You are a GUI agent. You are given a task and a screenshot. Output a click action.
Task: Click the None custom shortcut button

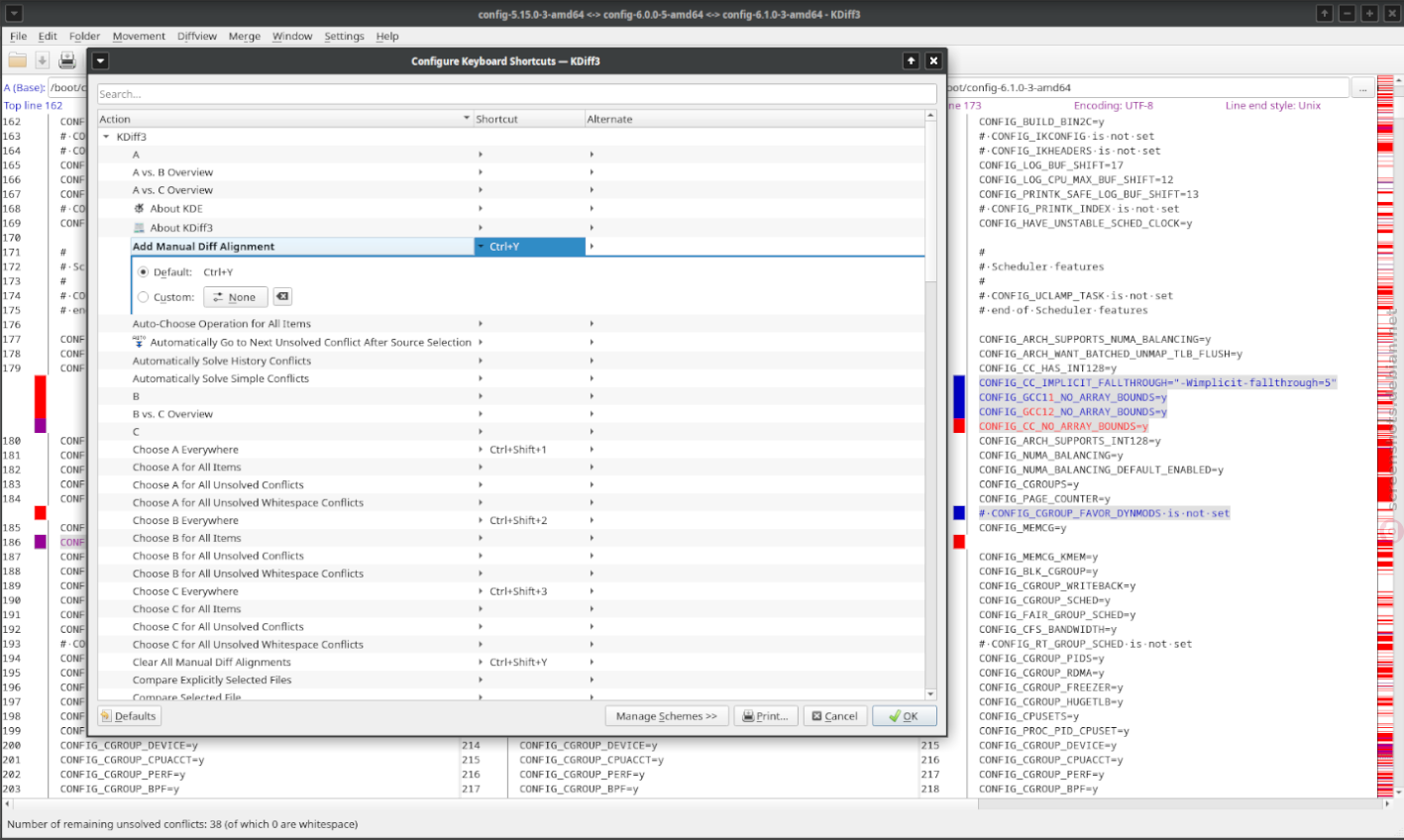tap(235, 297)
